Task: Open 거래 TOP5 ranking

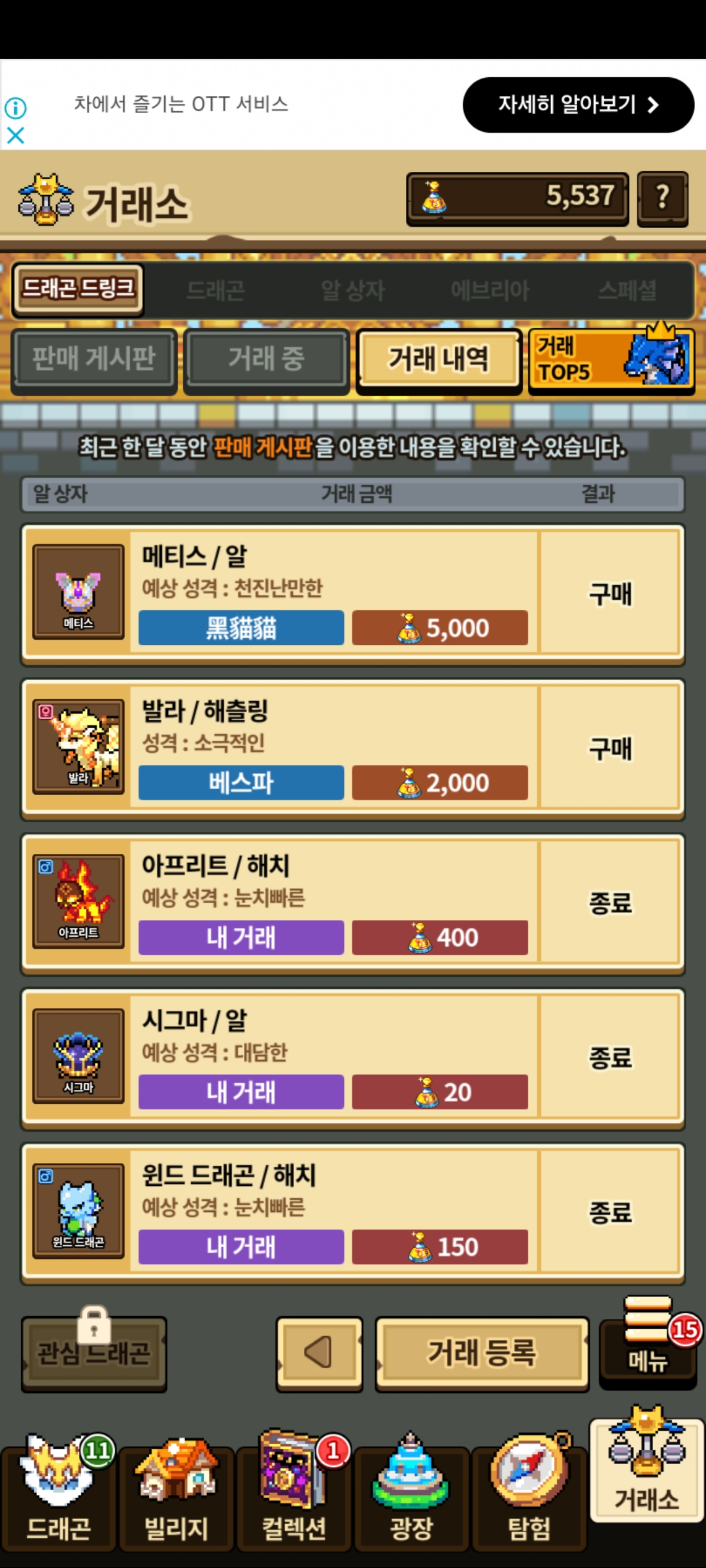Action: pos(611,359)
